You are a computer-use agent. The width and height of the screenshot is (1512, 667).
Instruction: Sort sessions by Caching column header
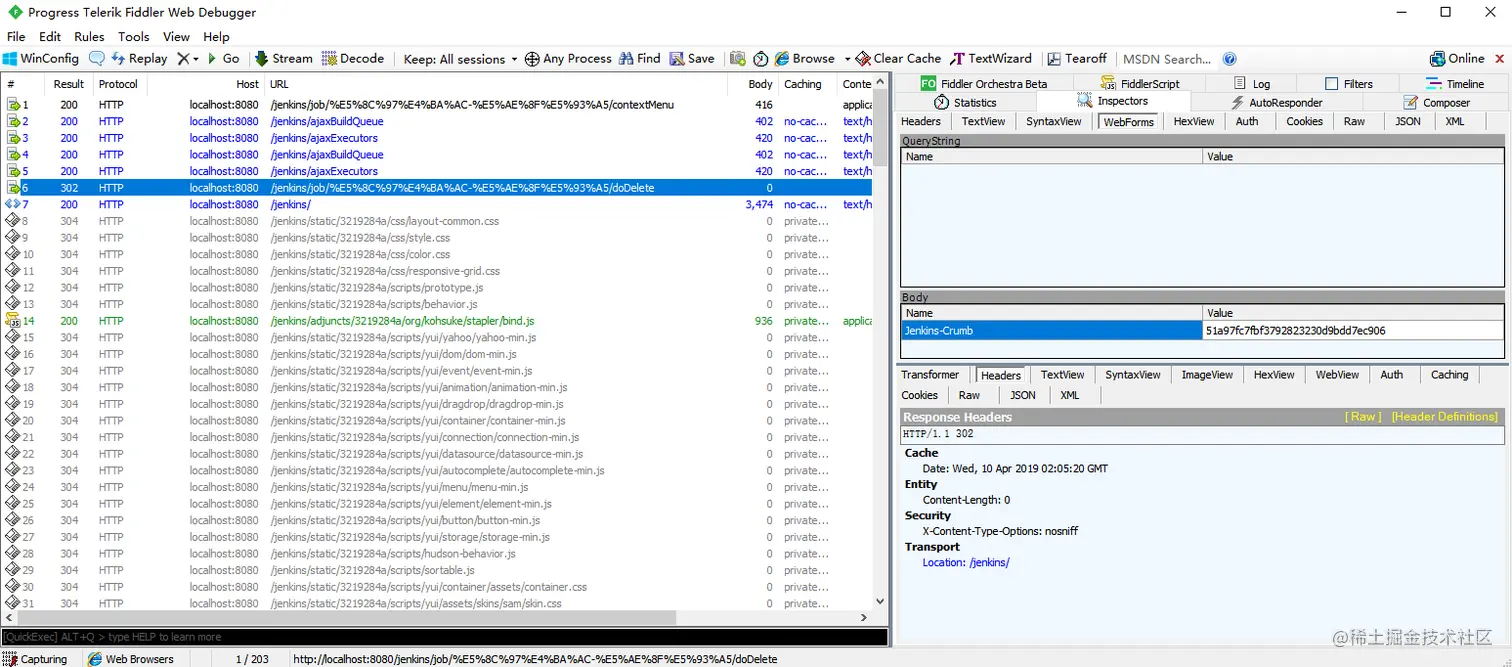807,85
